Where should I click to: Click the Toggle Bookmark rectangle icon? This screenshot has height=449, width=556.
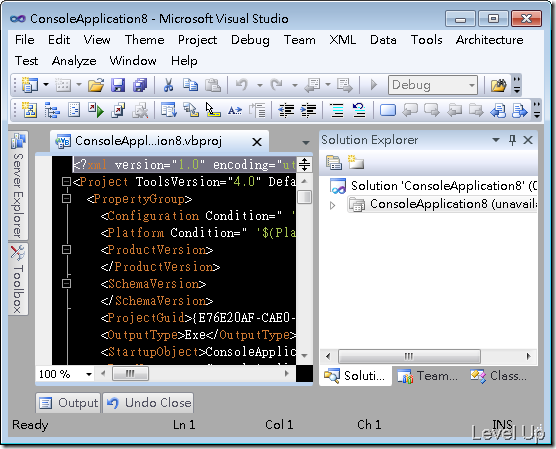coord(388,110)
